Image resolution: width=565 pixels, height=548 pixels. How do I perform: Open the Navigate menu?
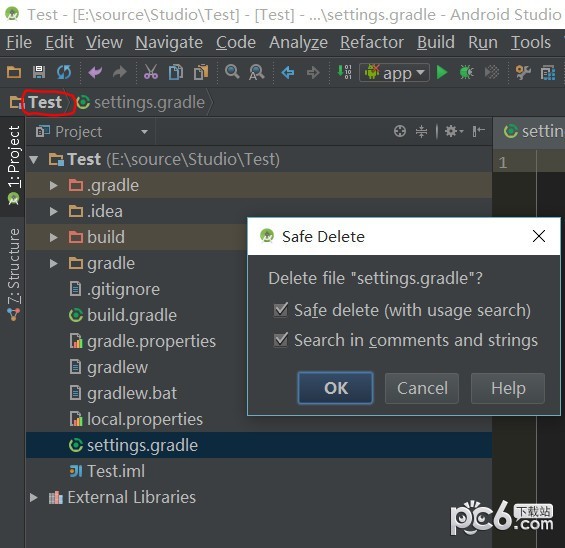point(169,43)
